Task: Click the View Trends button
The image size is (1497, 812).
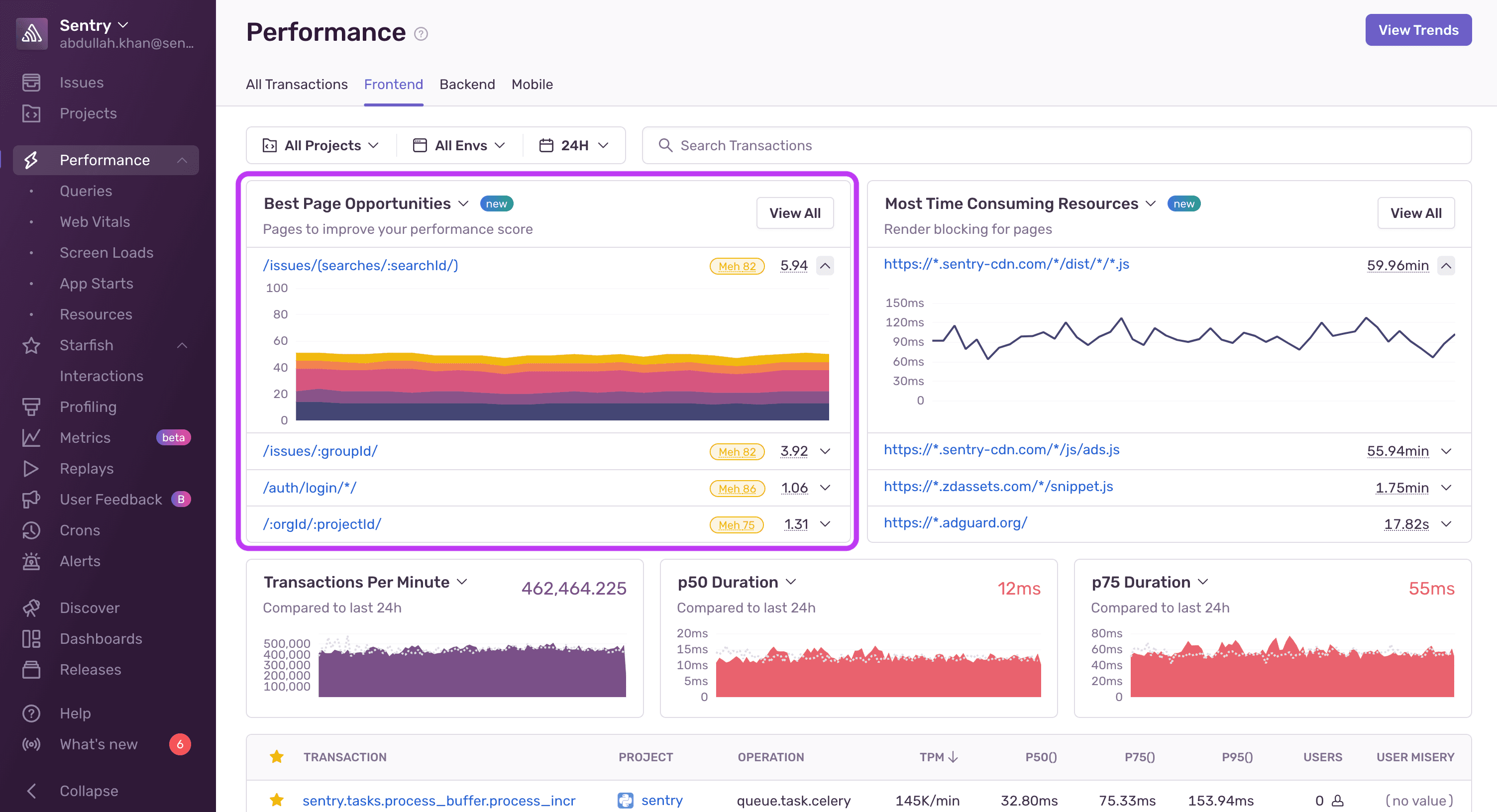Action: (1418, 30)
